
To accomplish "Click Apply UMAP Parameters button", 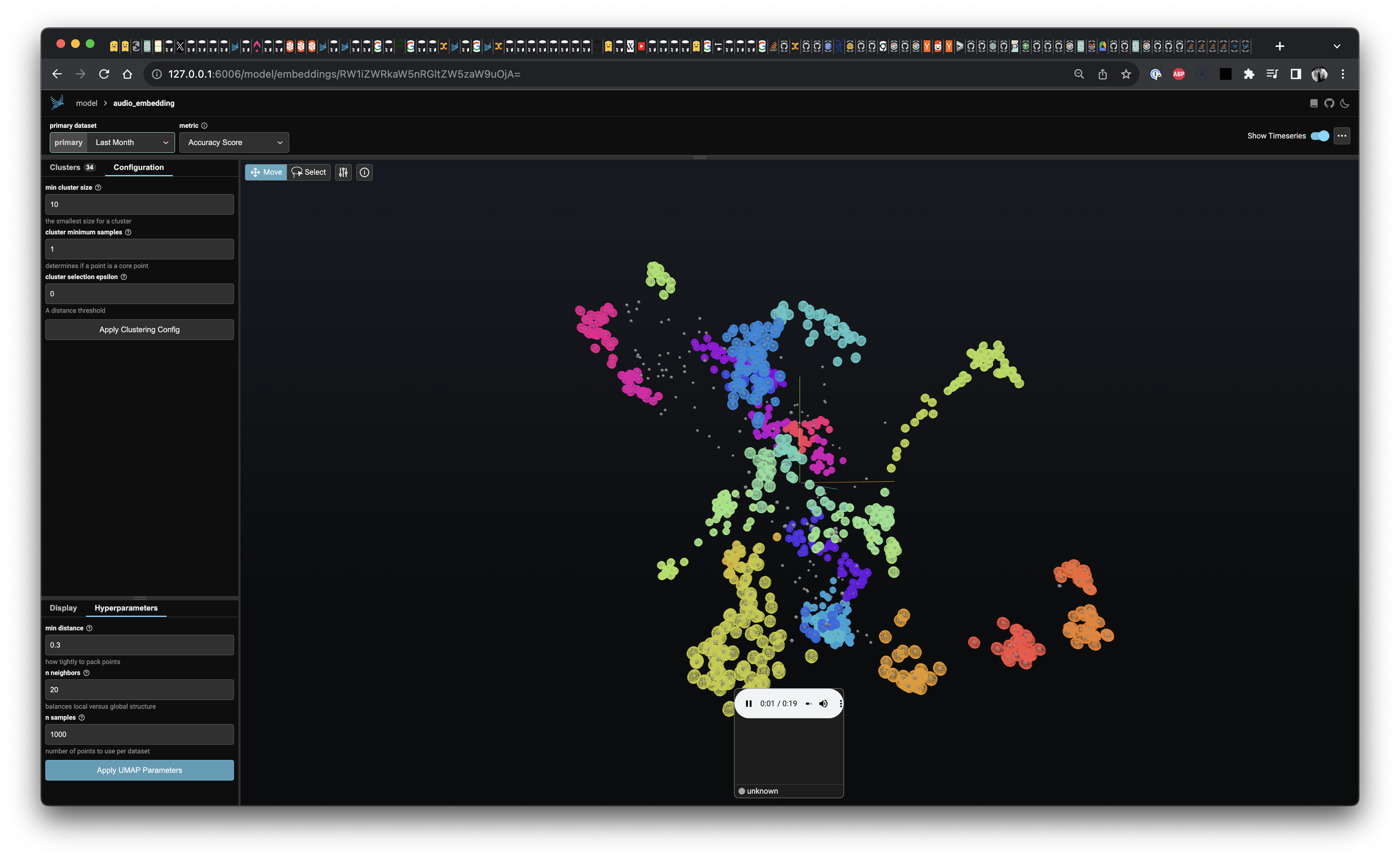I will 139,770.
